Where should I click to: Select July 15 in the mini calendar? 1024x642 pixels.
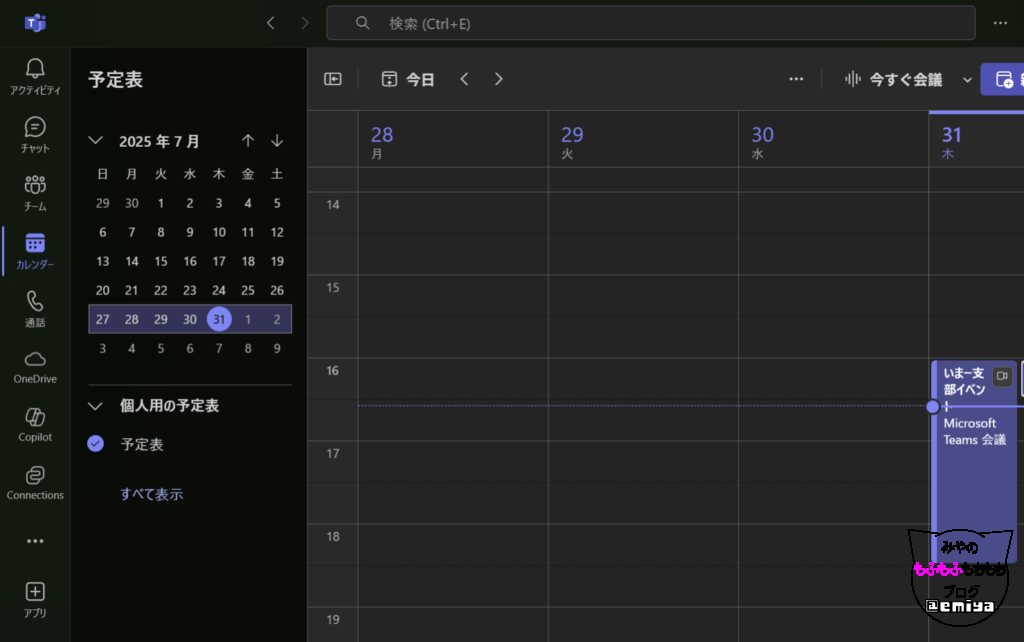[161, 261]
